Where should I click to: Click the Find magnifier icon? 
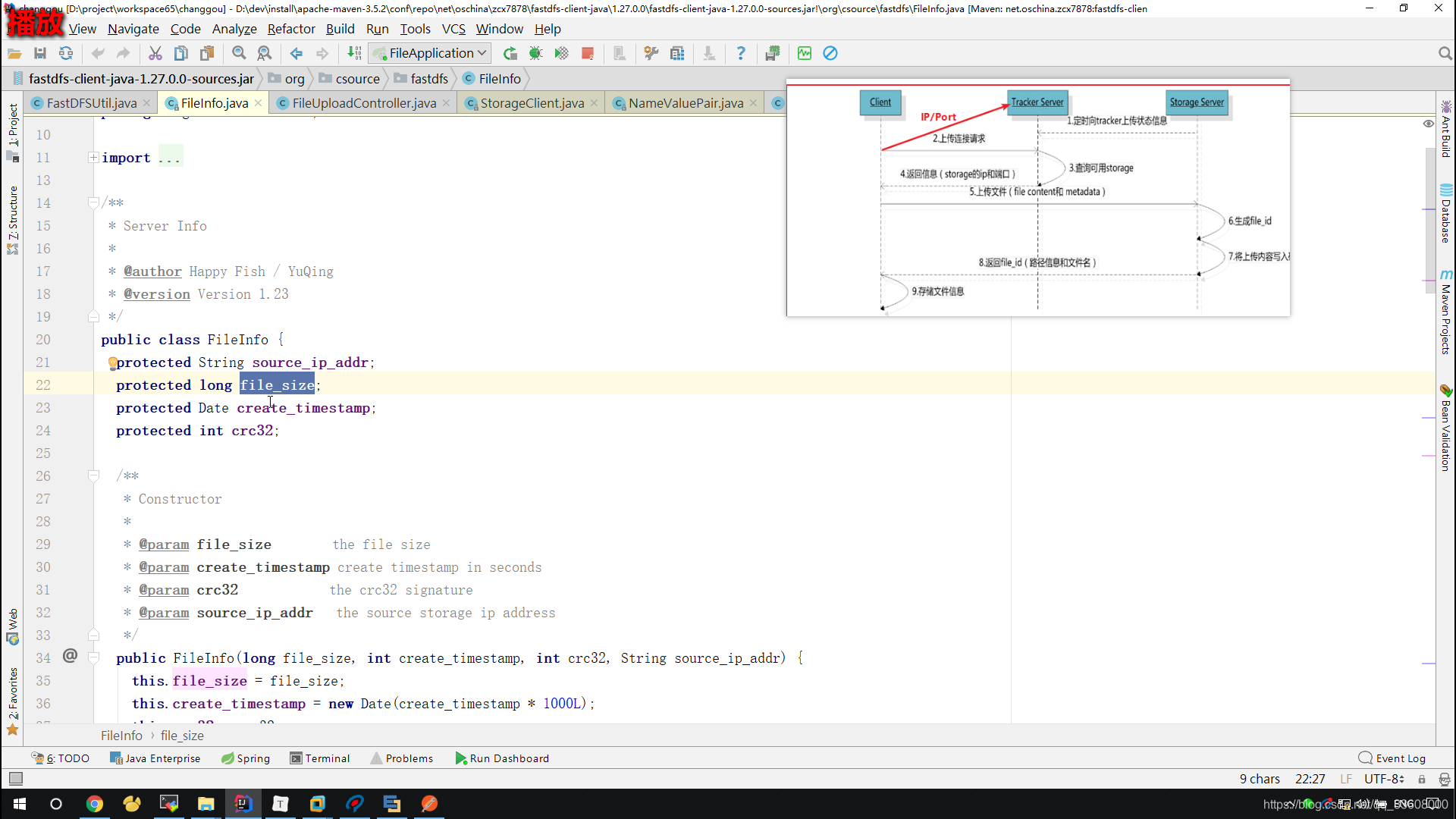coord(239,53)
